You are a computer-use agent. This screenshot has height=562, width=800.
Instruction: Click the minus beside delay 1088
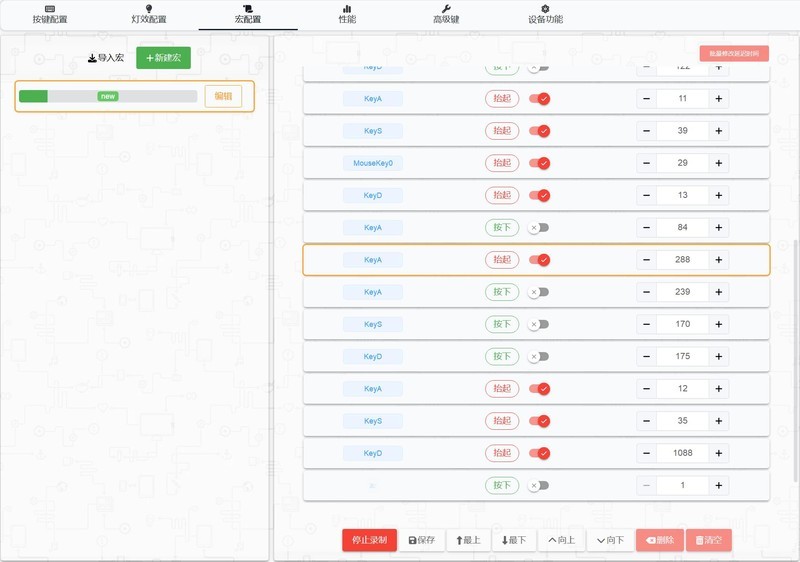[646, 453]
